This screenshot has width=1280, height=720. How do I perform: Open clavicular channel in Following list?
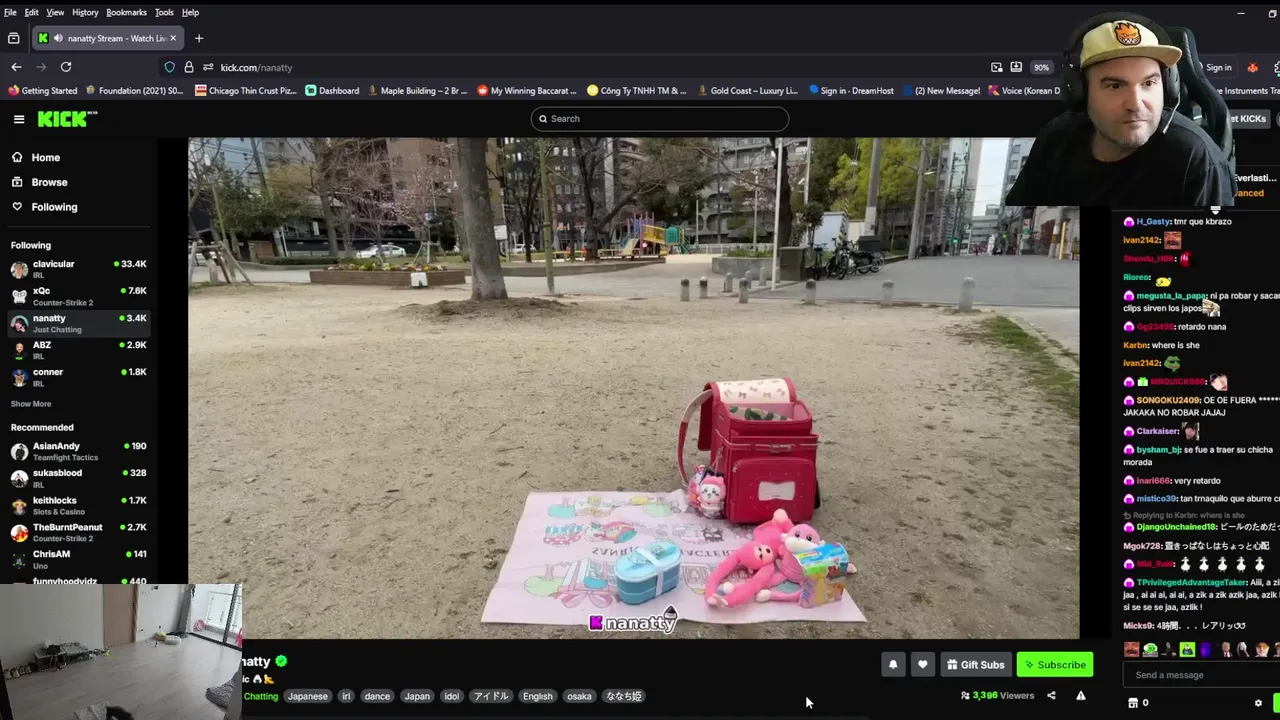point(78,269)
